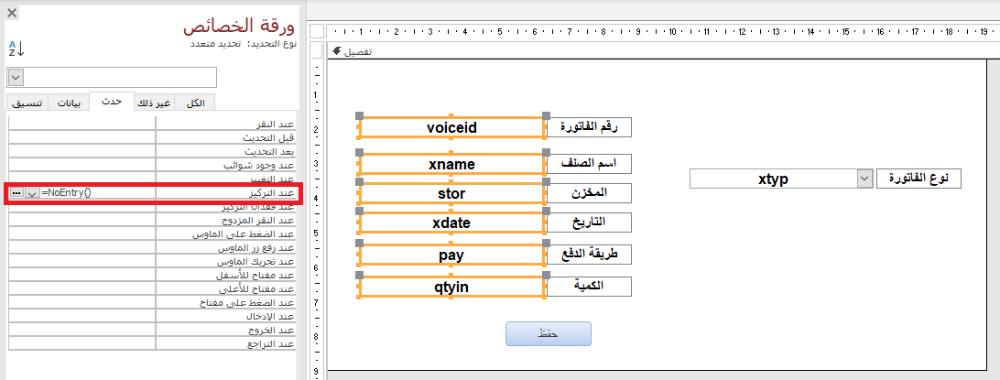Click the عند النقر property value field
The height and width of the screenshot is (380, 1000).
coord(82,123)
